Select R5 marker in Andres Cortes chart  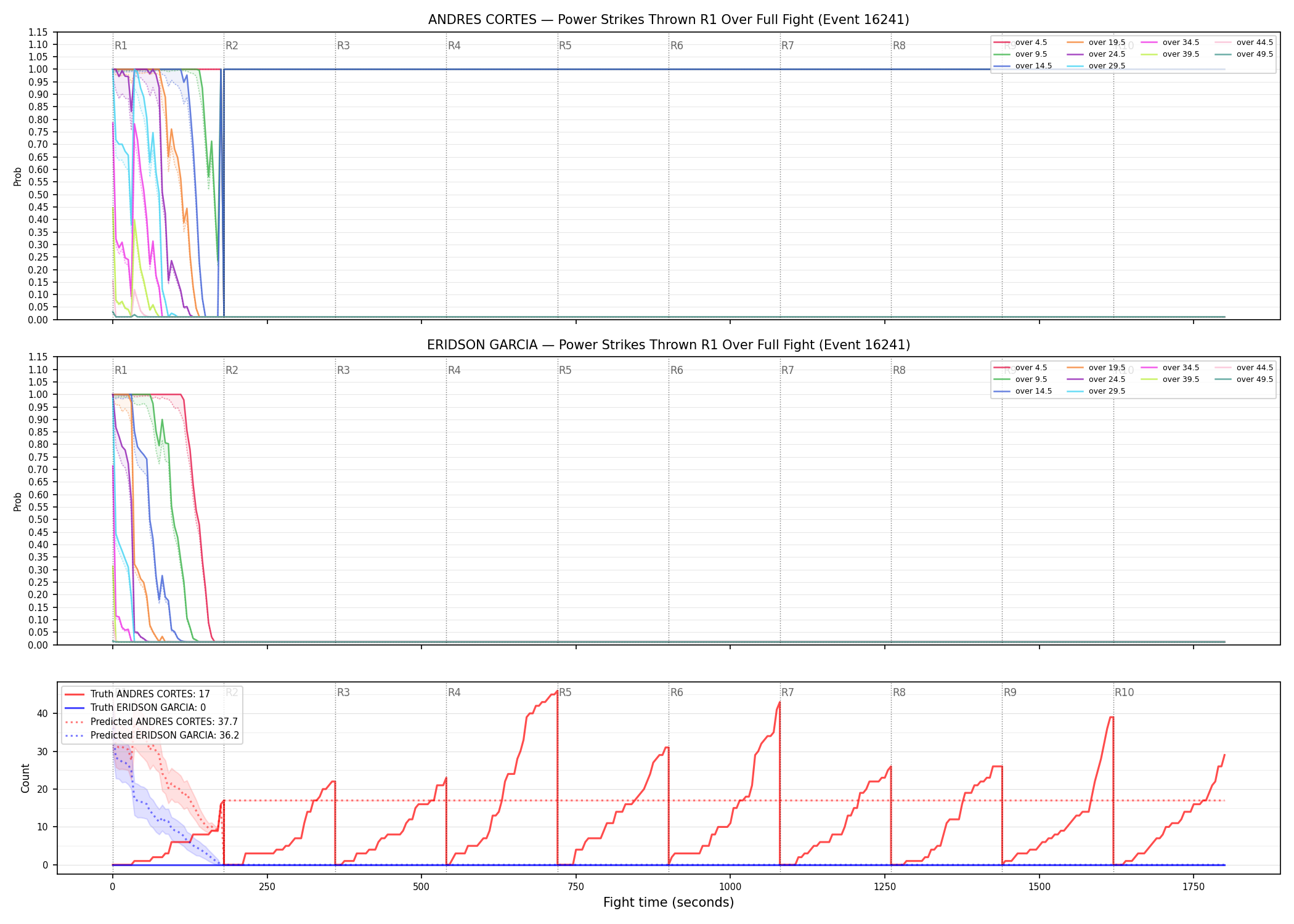tap(565, 46)
